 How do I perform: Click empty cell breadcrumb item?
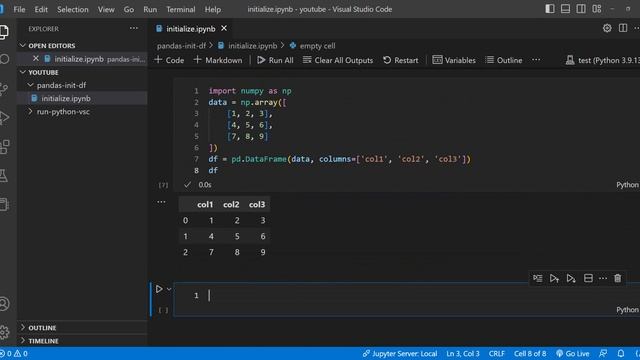313,46
